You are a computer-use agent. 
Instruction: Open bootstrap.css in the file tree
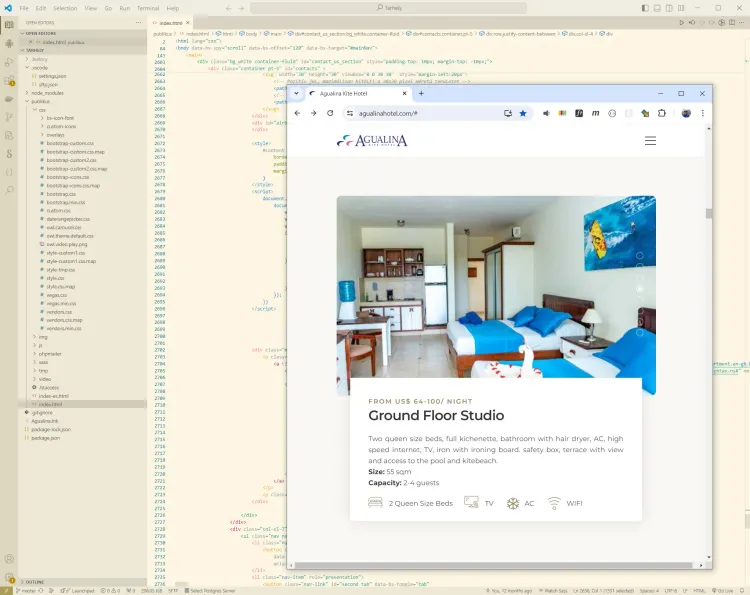click(61, 194)
